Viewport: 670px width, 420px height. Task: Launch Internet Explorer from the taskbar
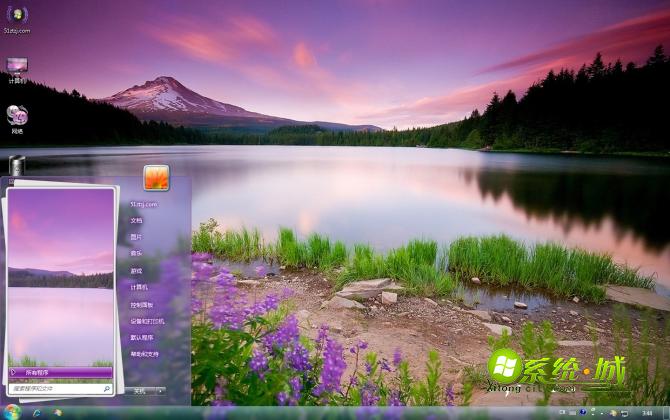37,412
